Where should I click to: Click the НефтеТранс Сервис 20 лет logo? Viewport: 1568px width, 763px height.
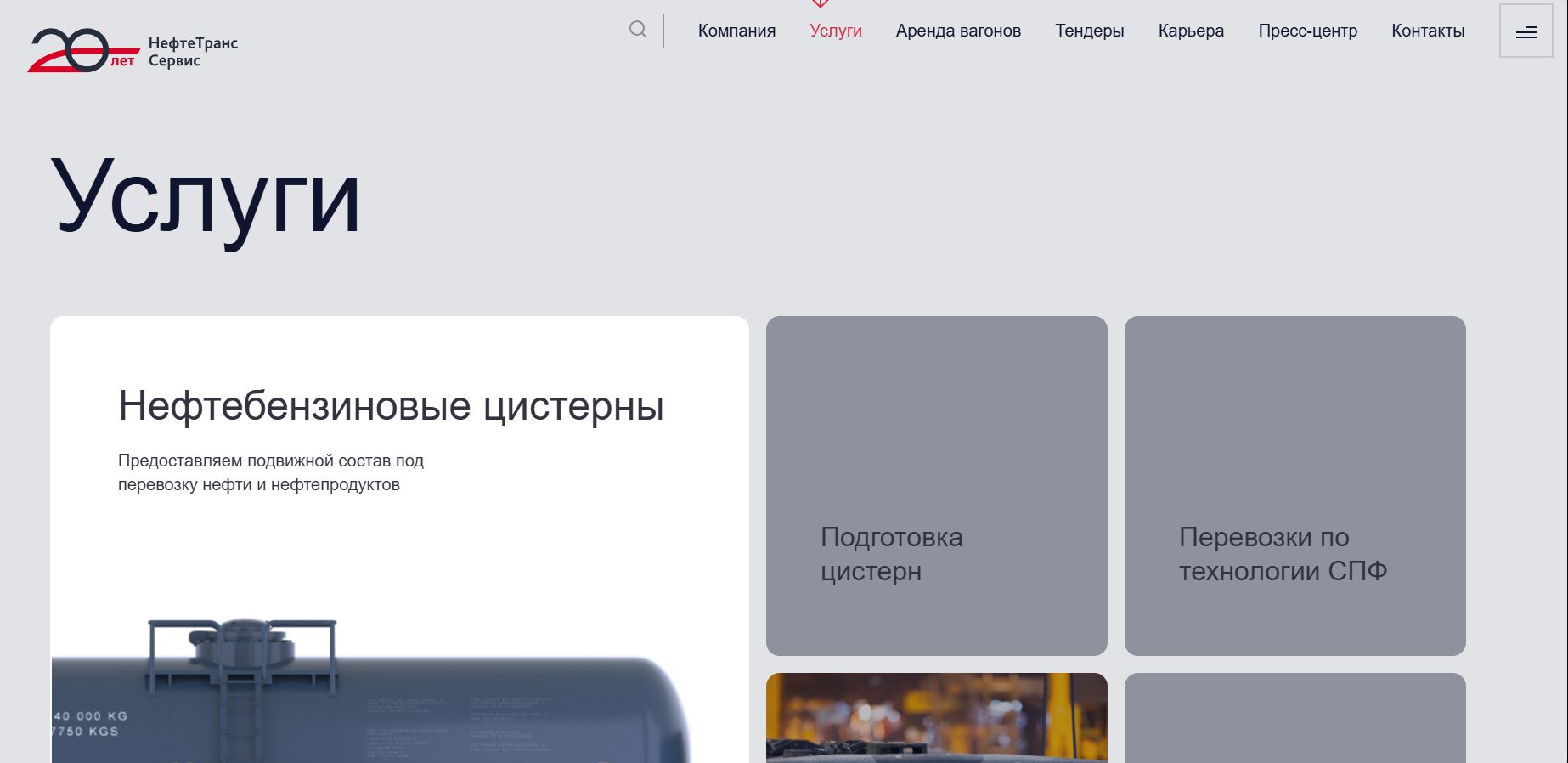tap(133, 50)
